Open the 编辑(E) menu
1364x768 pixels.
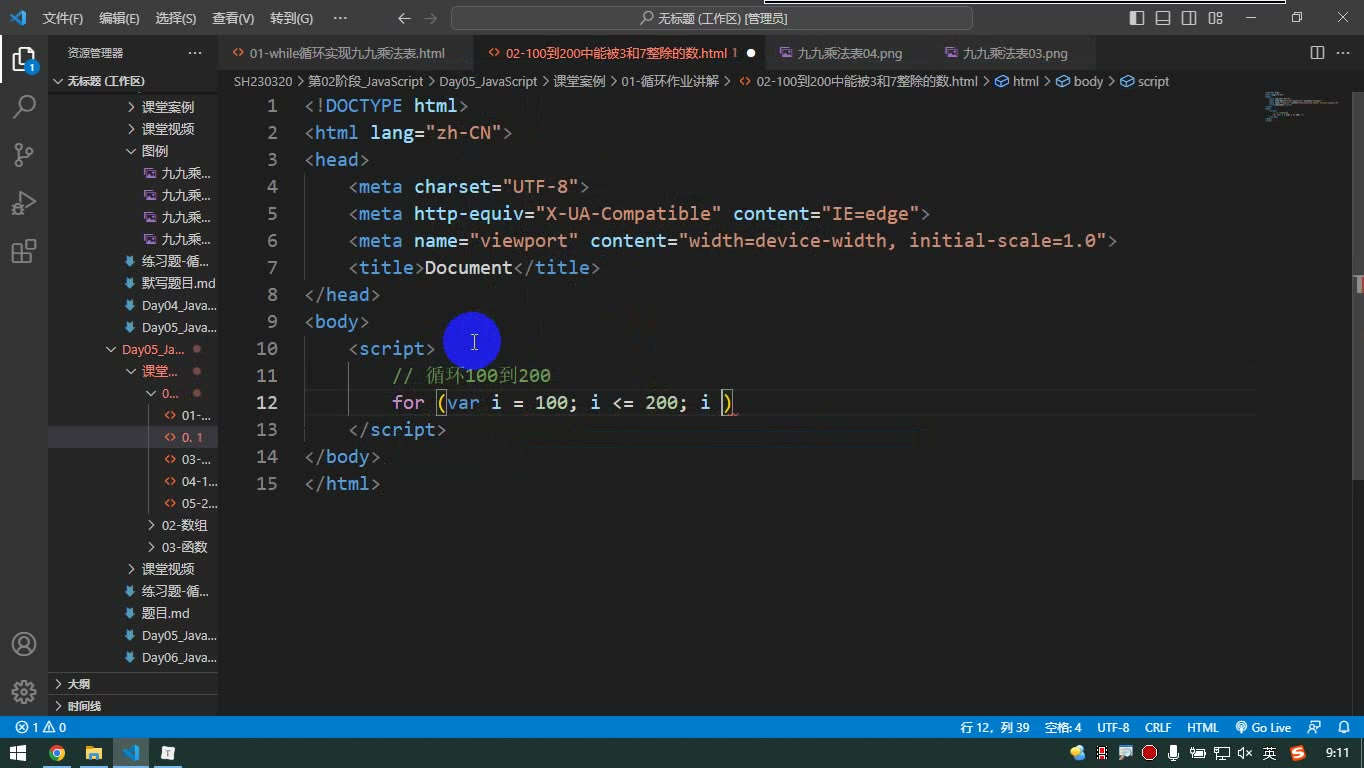[x=119, y=19]
